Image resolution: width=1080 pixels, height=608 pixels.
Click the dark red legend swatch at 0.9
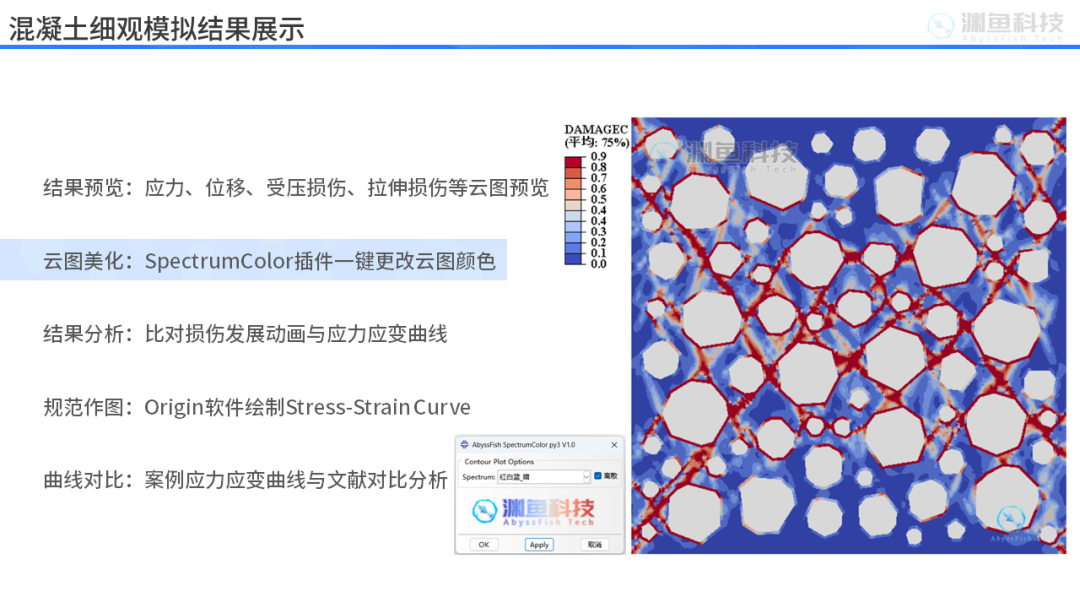click(x=573, y=162)
